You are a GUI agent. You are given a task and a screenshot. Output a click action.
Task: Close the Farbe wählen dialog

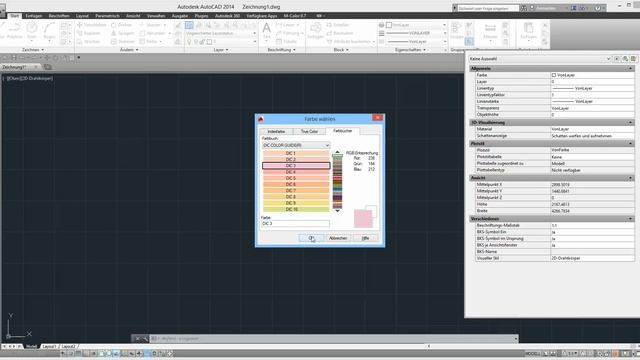[378, 118]
